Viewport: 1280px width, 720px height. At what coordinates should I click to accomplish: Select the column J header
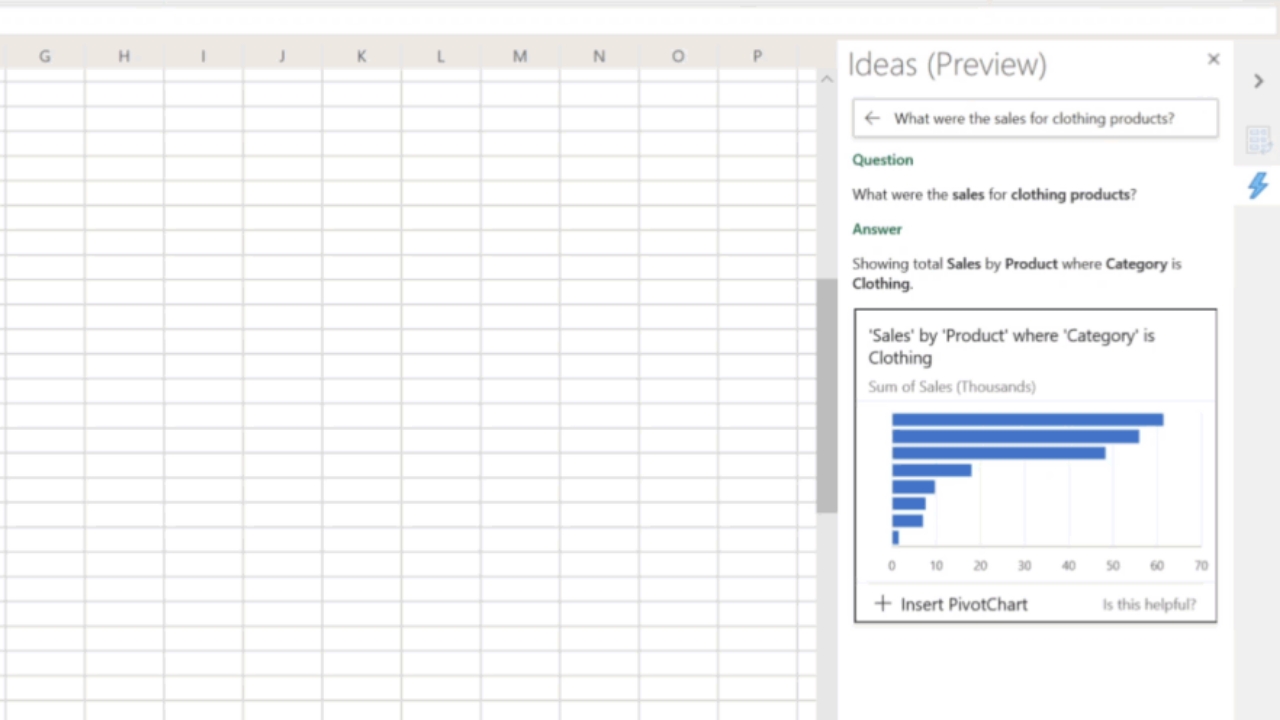click(282, 57)
